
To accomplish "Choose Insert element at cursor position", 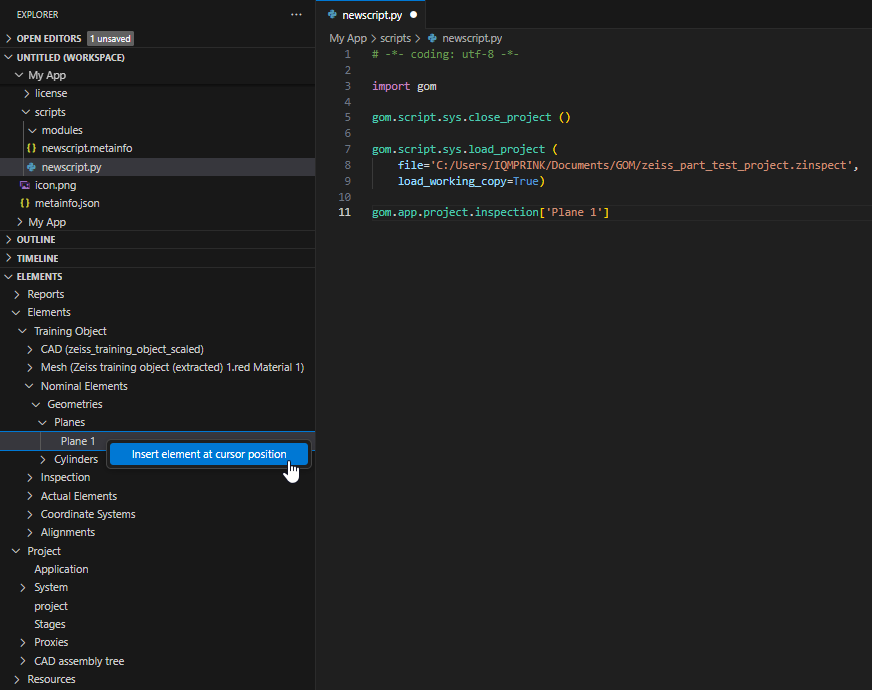I will 208,454.
